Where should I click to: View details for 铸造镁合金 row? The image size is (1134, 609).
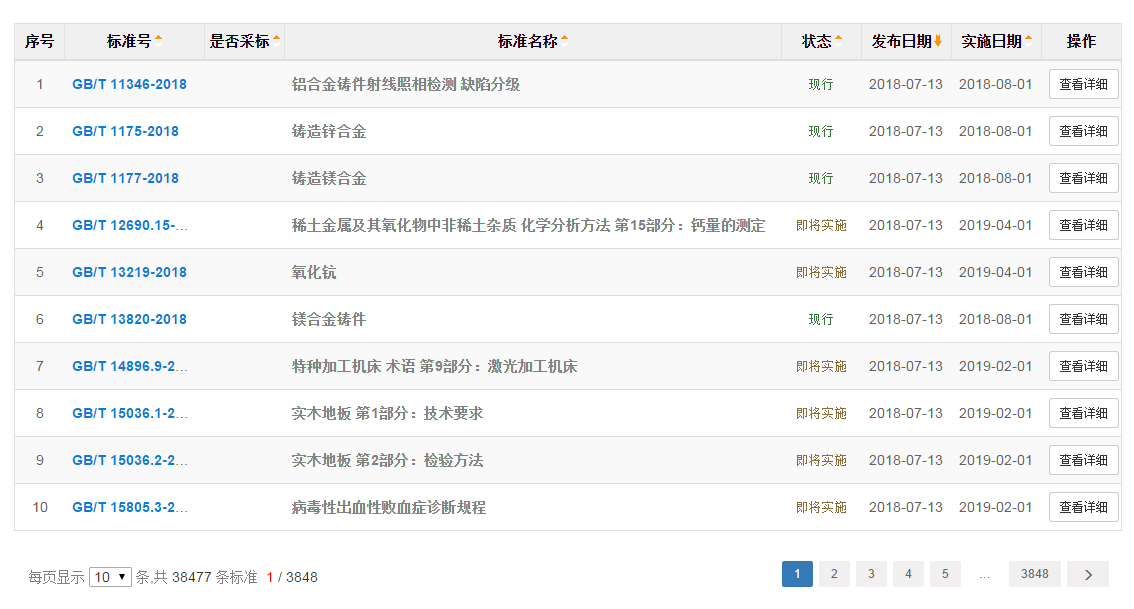click(1083, 178)
